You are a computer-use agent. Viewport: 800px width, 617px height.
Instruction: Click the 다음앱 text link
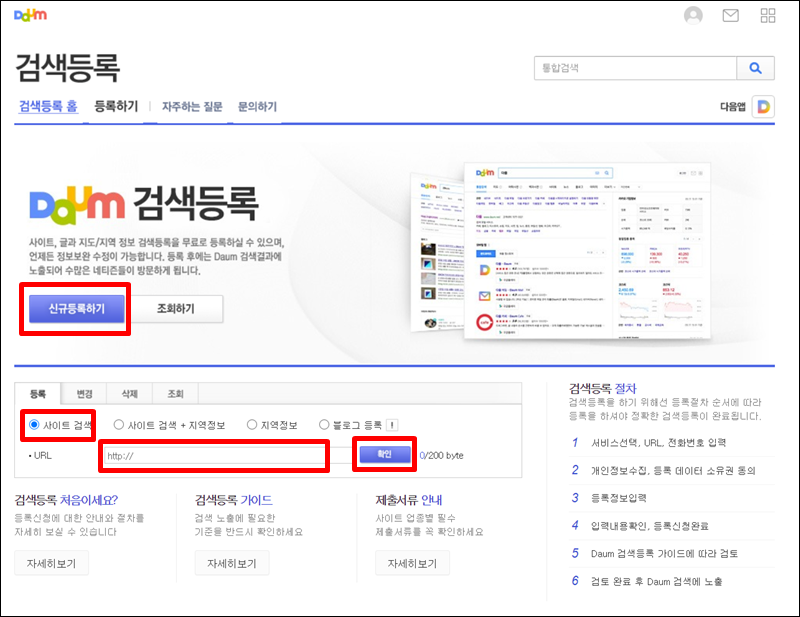pos(733,107)
